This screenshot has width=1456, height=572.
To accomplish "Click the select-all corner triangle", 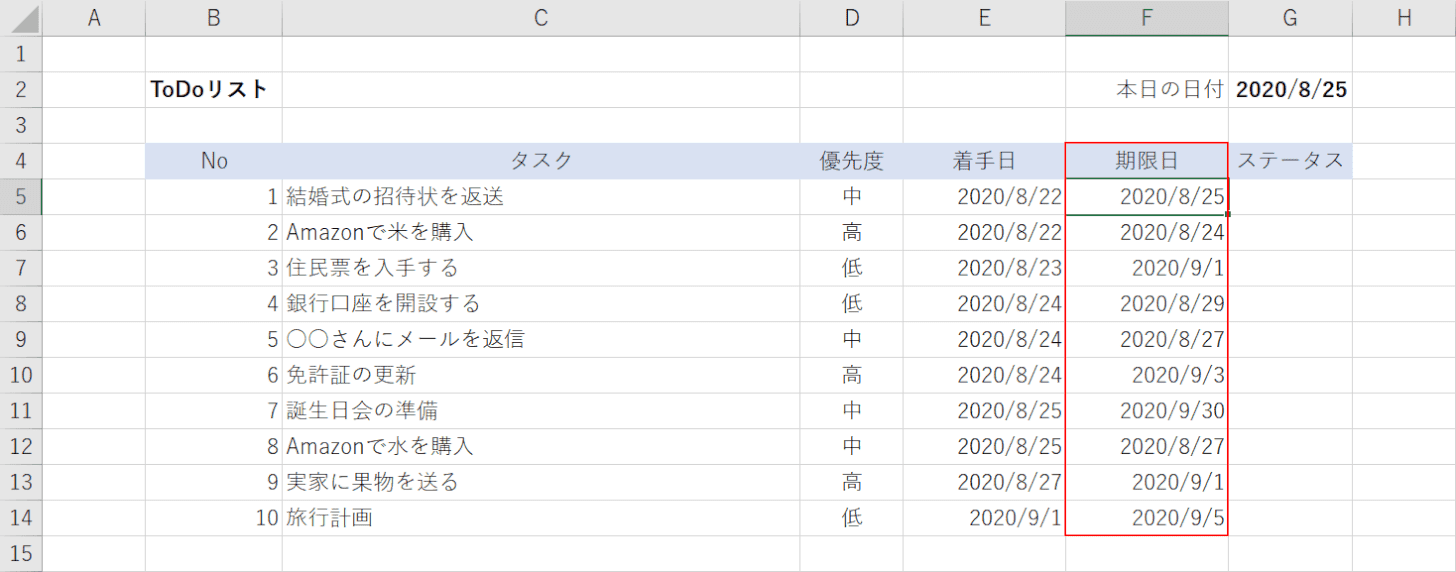I will 21,18.
